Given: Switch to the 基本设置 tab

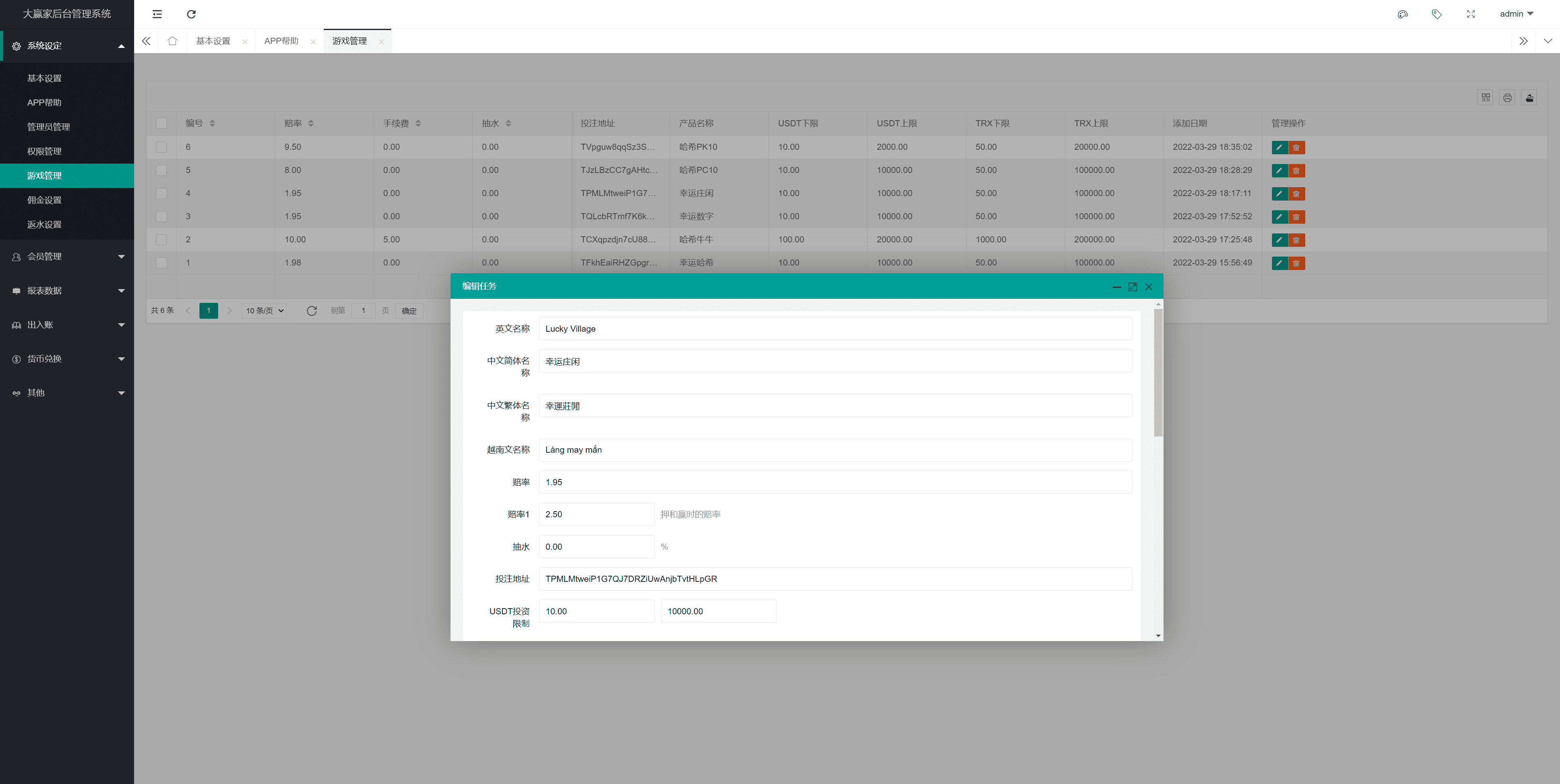Looking at the screenshot, I should click(213, 41).
